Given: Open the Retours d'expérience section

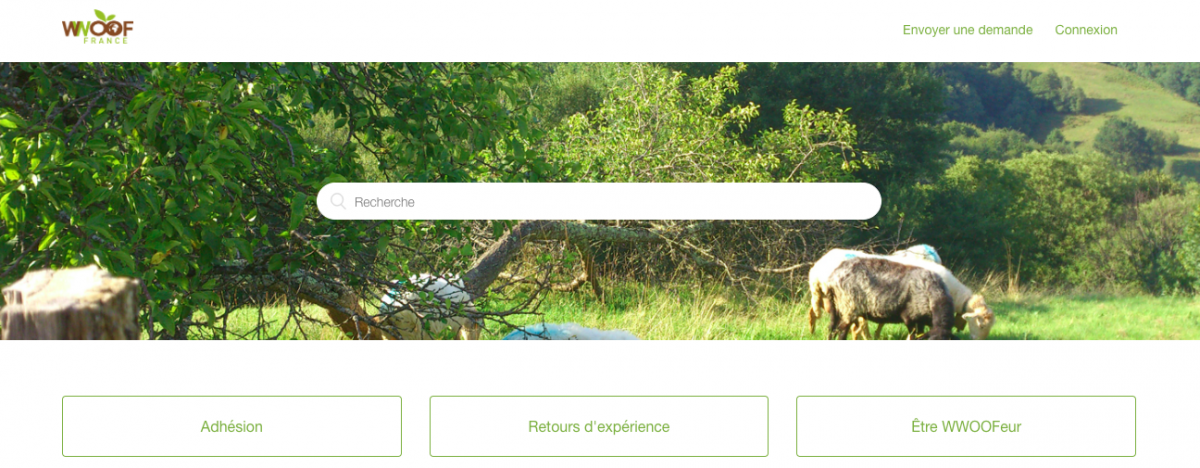Looking at the screenshot, I should 599,426.
